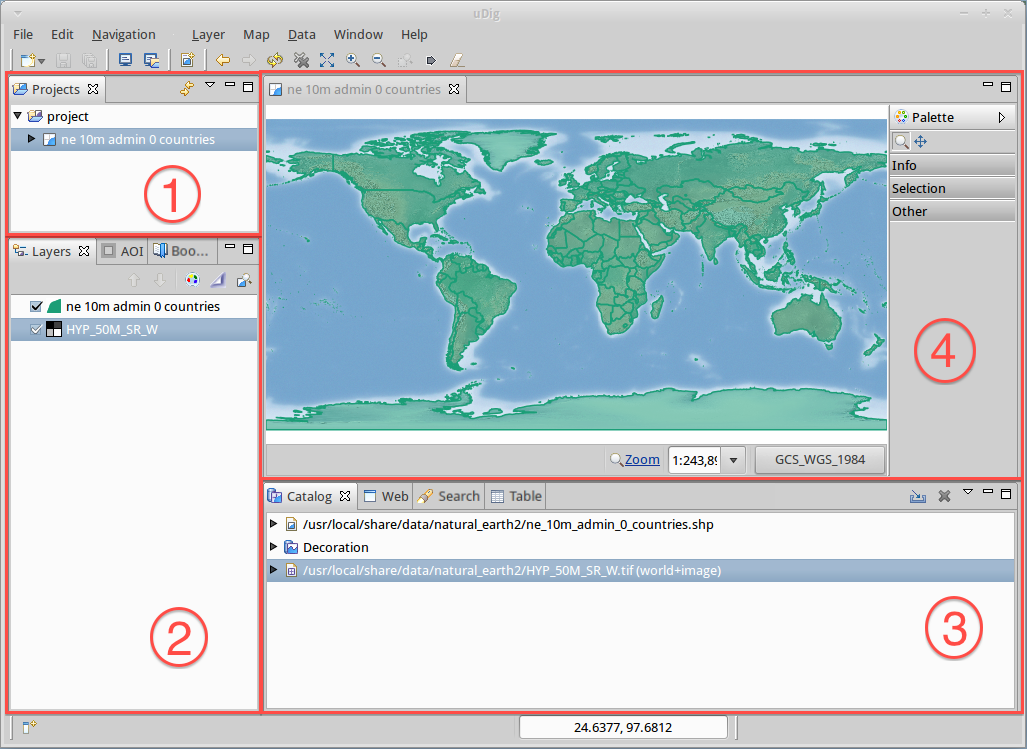Screen dimensions: 1027x749
Task: Go back with the yellow left arrow
Action: [x=223, y=60]
